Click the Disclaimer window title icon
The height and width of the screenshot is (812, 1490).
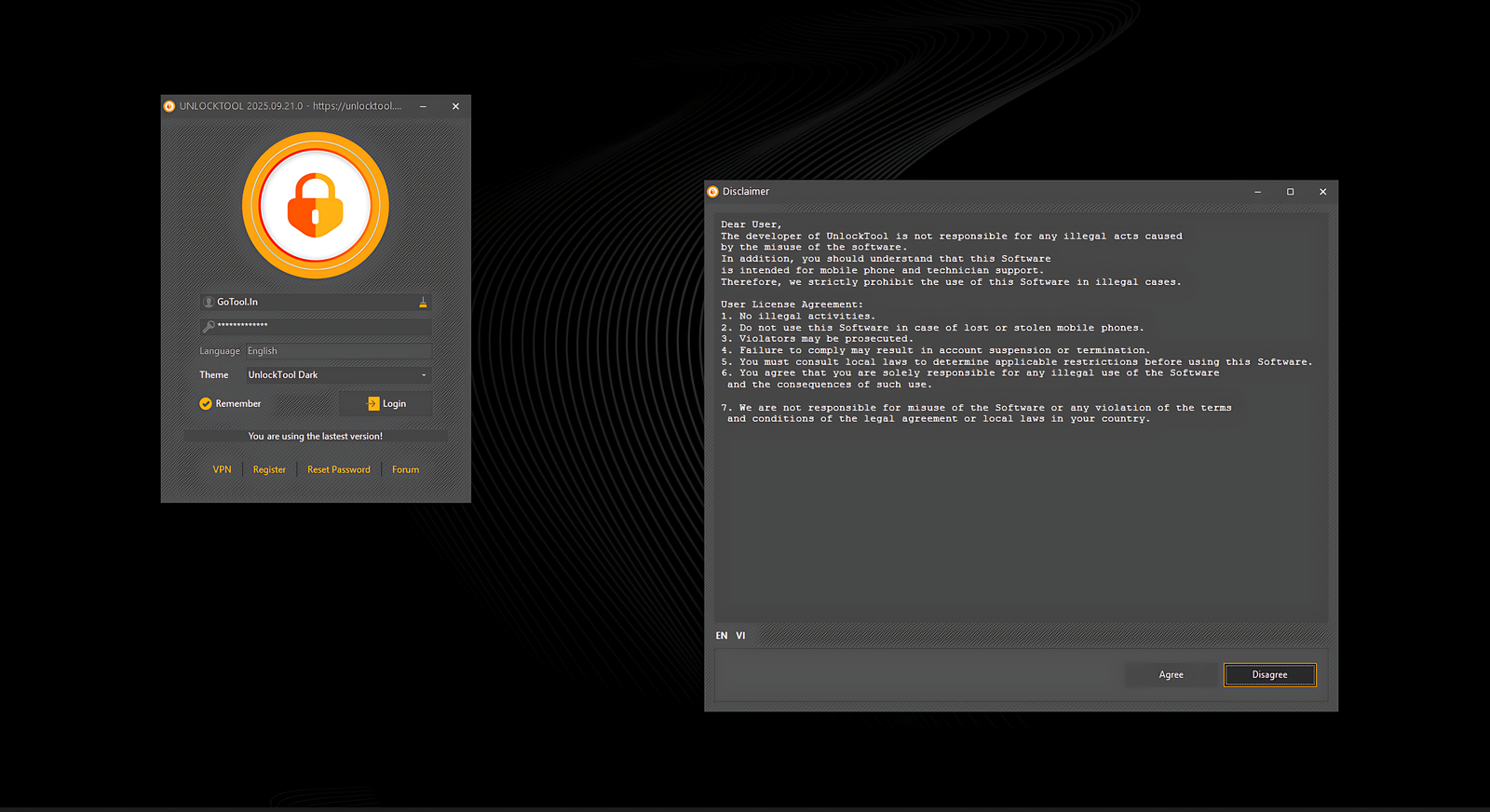(x=713, y=192)
